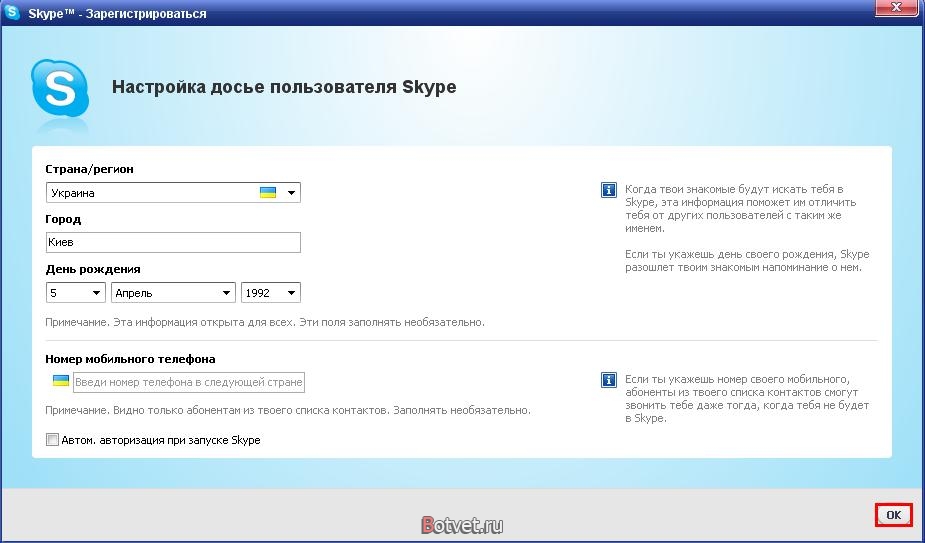Click the note starting with Примечание. Эта информация открыта для всех
This screenshot has height=543, width=925.
point(265,322)
